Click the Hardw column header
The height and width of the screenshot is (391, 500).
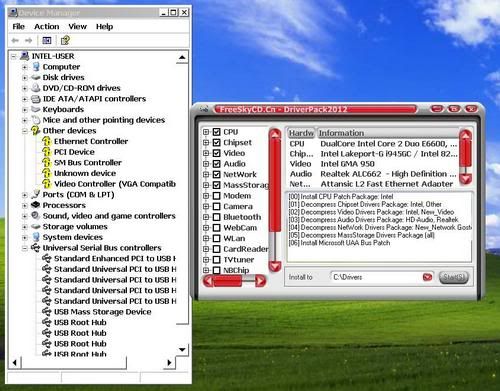tap(301, 133)
